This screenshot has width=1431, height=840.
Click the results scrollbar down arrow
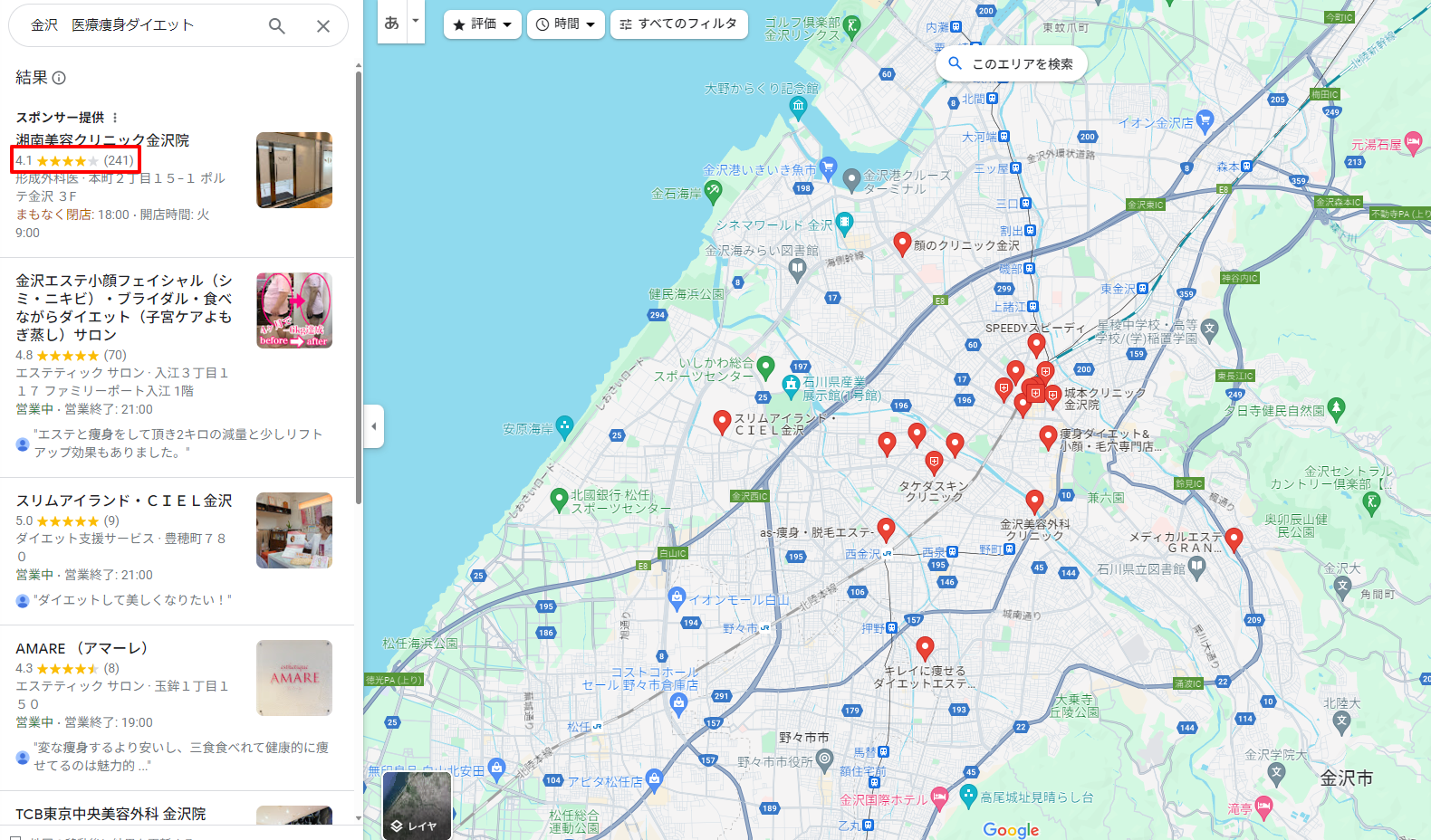[x=359, y=817]
